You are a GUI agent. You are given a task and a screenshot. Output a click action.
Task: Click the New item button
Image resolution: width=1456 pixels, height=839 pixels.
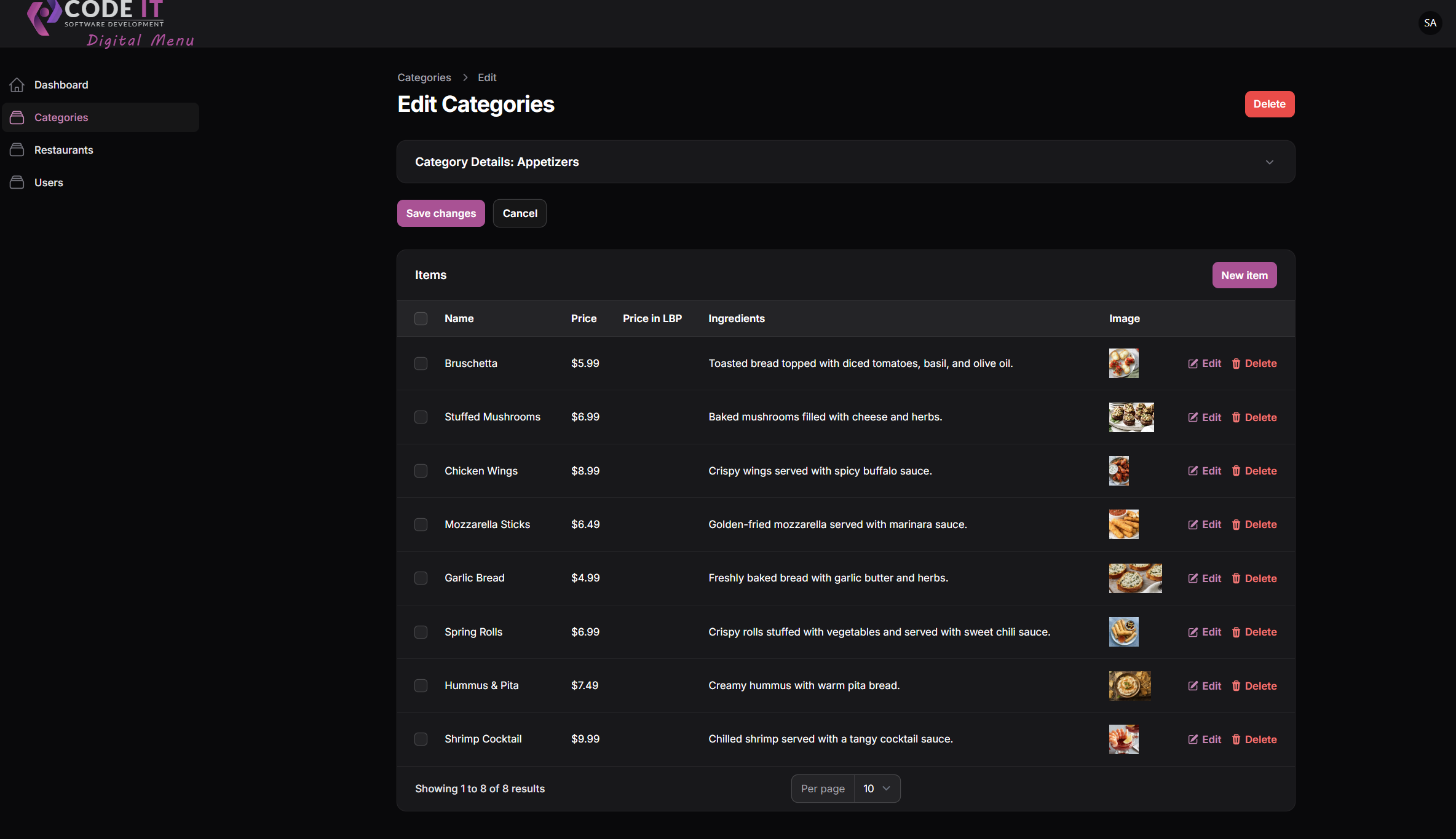pos(1244,275)
